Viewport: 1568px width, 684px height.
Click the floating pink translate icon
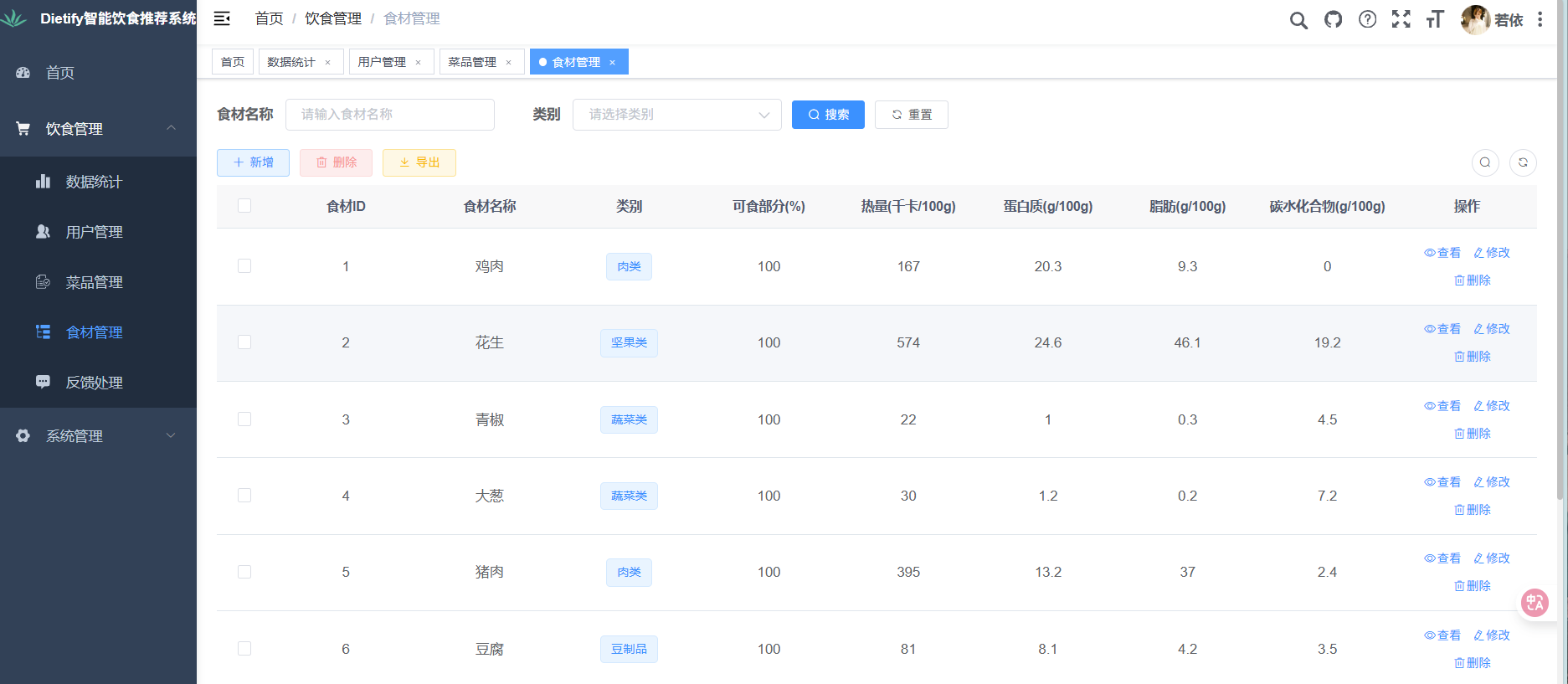click(1534, 603)
